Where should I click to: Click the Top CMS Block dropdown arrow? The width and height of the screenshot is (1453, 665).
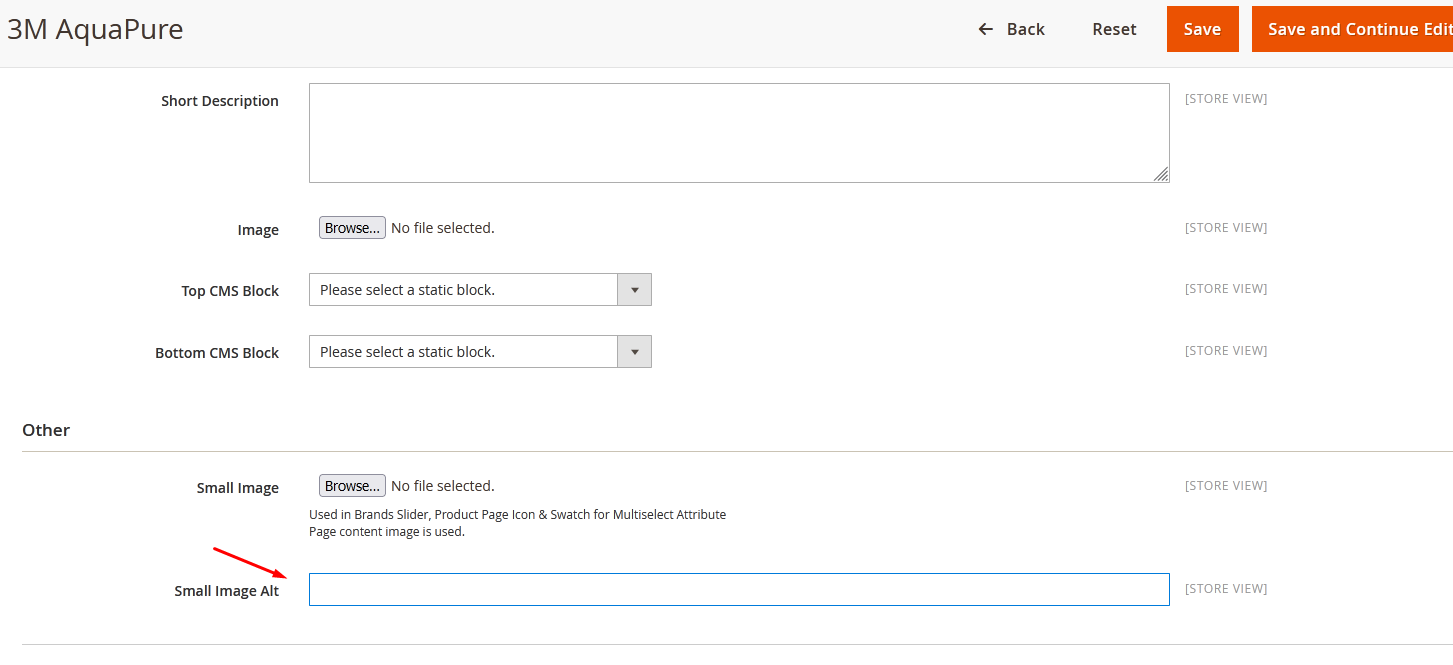tap(635, 290)
